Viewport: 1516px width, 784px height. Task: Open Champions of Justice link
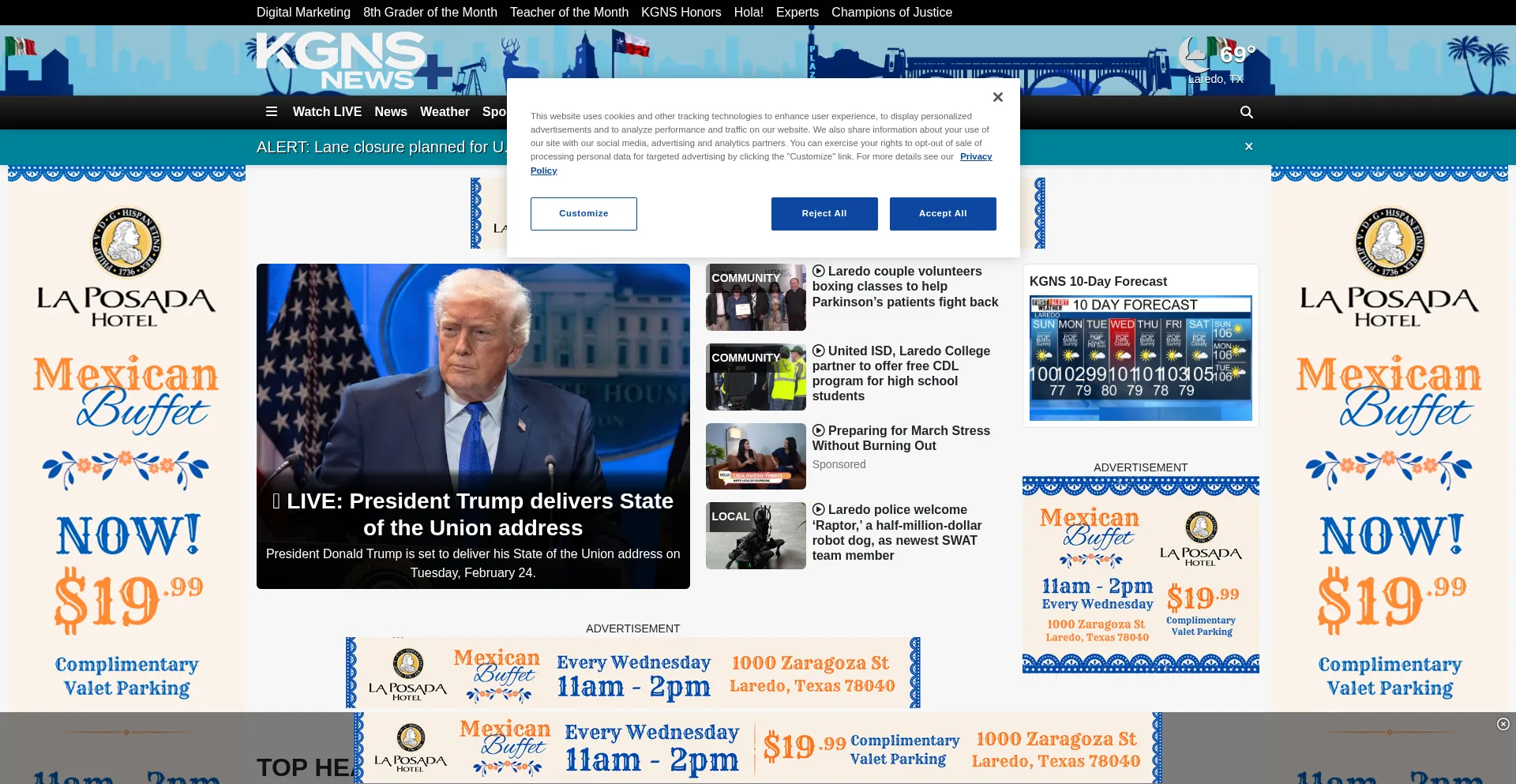pyautogui.click(x=891, y=13)
